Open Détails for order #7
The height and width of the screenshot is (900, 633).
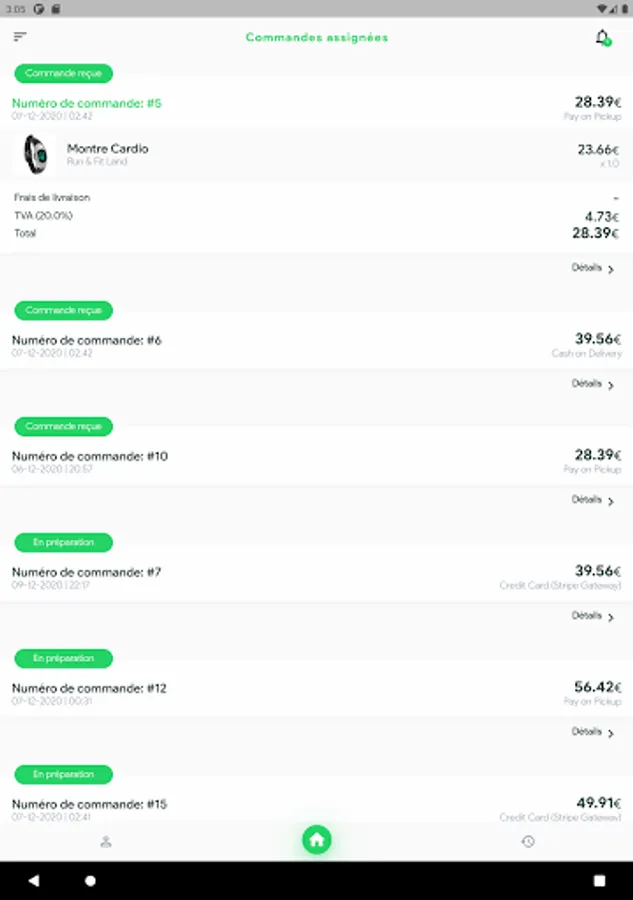[593, 616]
